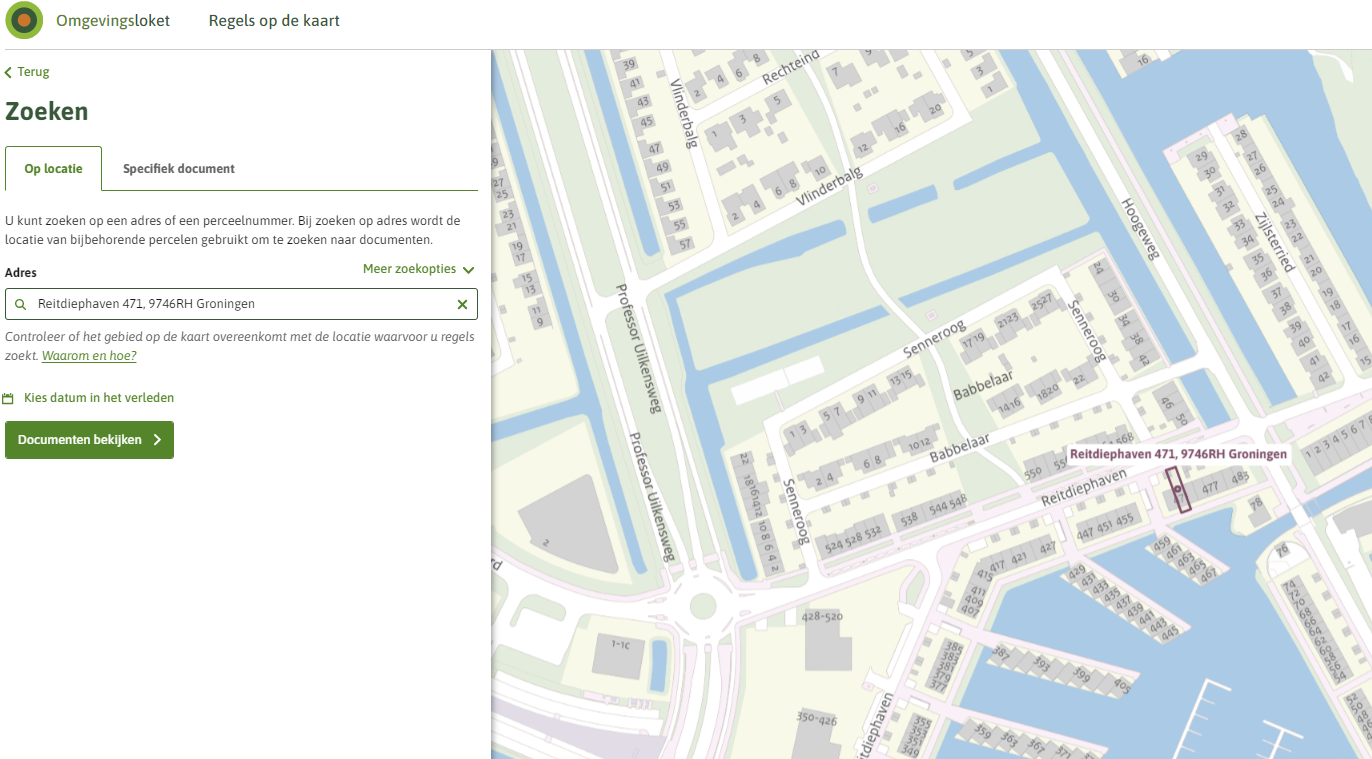Click the calendar icon for past date
The width and height of the screenshot is (1372, 759).
(9, 398)
